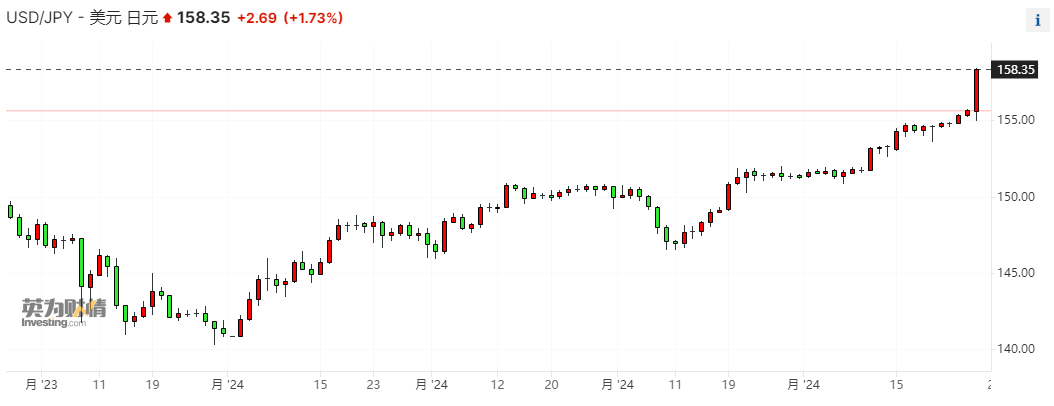Click the first 月 '24 date label
This screenshot has height=406, width=1054.
227,384
